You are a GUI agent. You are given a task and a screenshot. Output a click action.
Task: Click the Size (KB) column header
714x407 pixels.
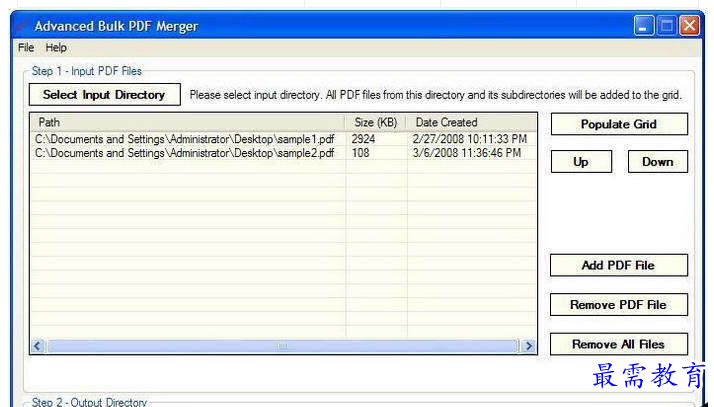376,122
